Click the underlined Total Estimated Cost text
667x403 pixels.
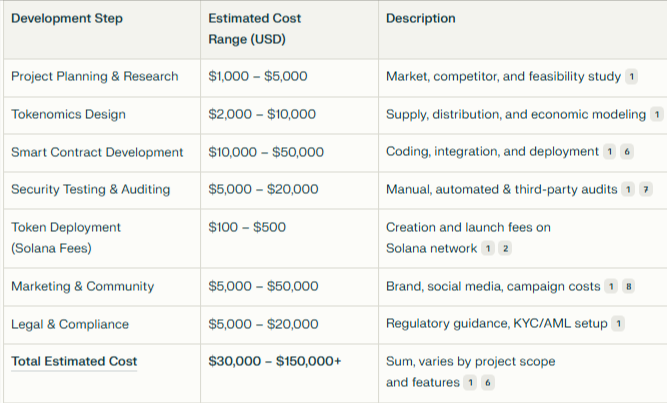74,361
